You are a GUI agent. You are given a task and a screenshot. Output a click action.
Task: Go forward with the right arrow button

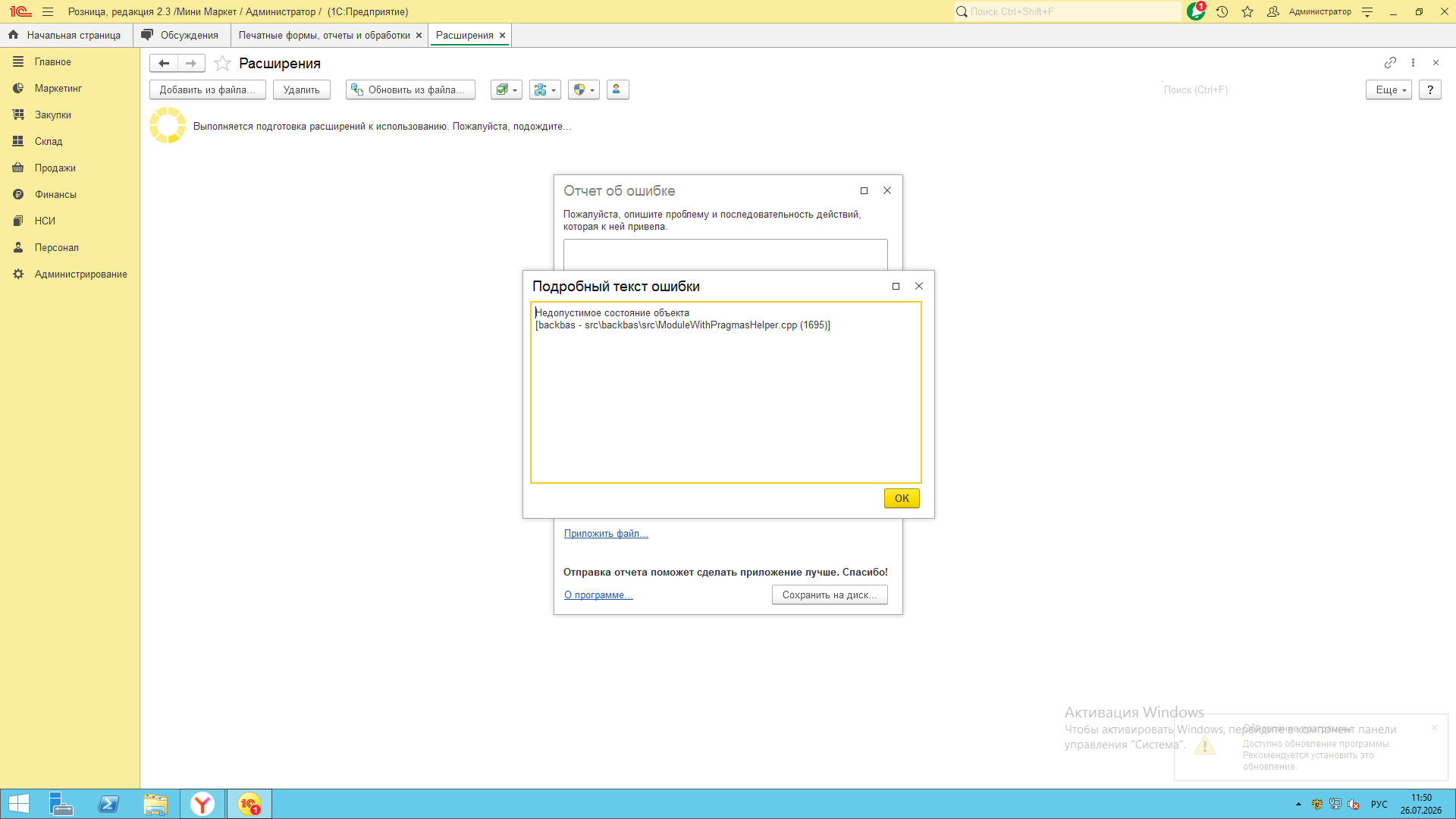click(191, 63)
